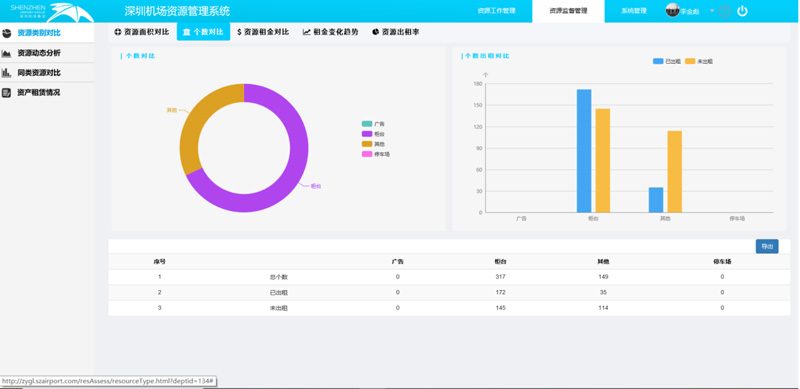The height and width of the screenshot is (389, 800).
Task: Toggle the 柜台 legend entry in donut chart
Action: point(373,134)
